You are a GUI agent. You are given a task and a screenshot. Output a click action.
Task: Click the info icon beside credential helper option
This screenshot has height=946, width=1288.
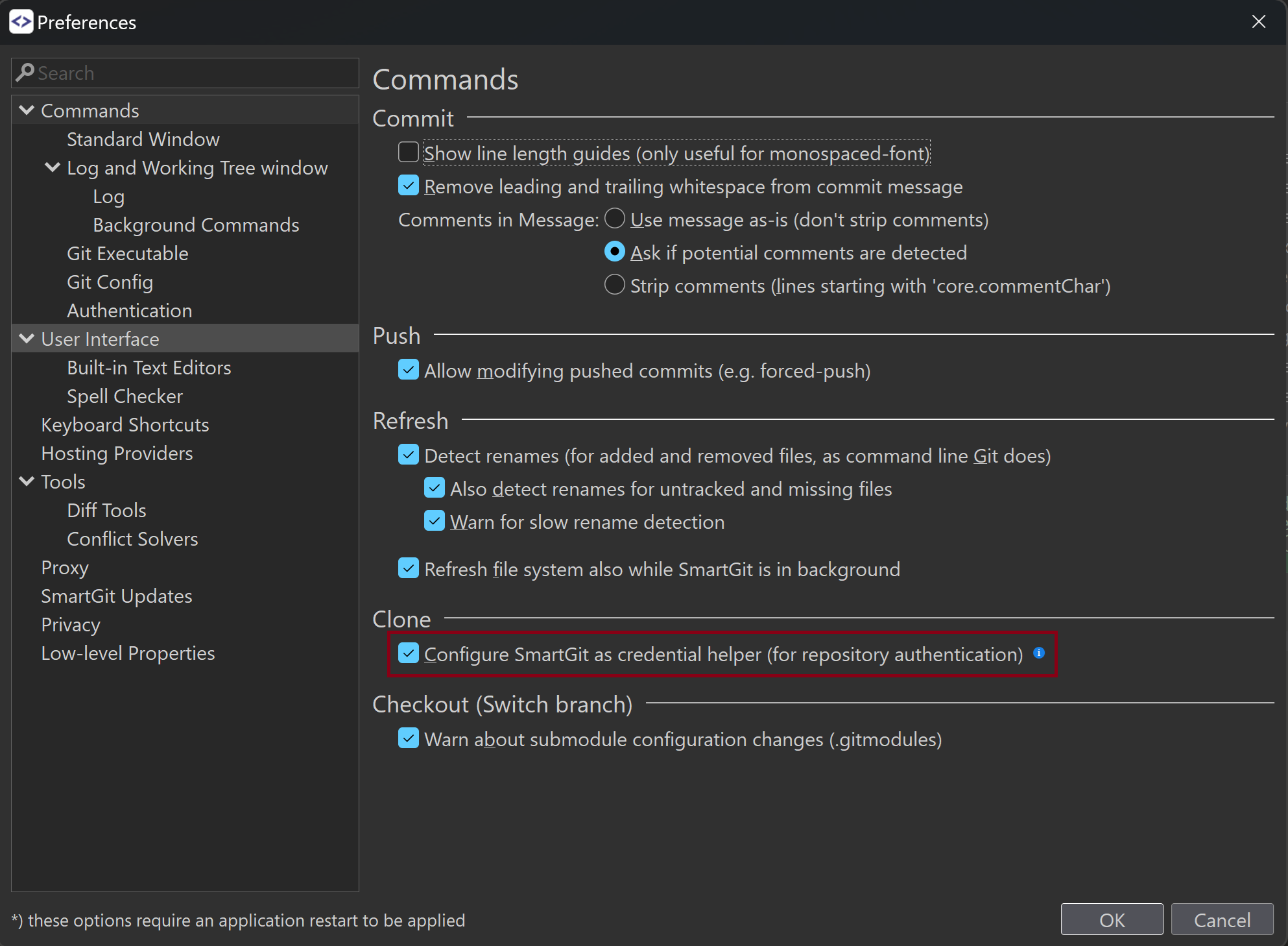[x=1040, y=654]
